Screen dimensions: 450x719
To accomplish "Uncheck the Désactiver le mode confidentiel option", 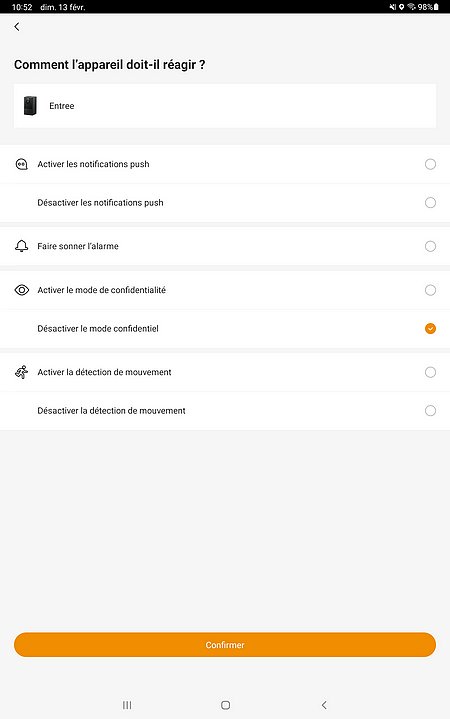I will pos(430,328).
